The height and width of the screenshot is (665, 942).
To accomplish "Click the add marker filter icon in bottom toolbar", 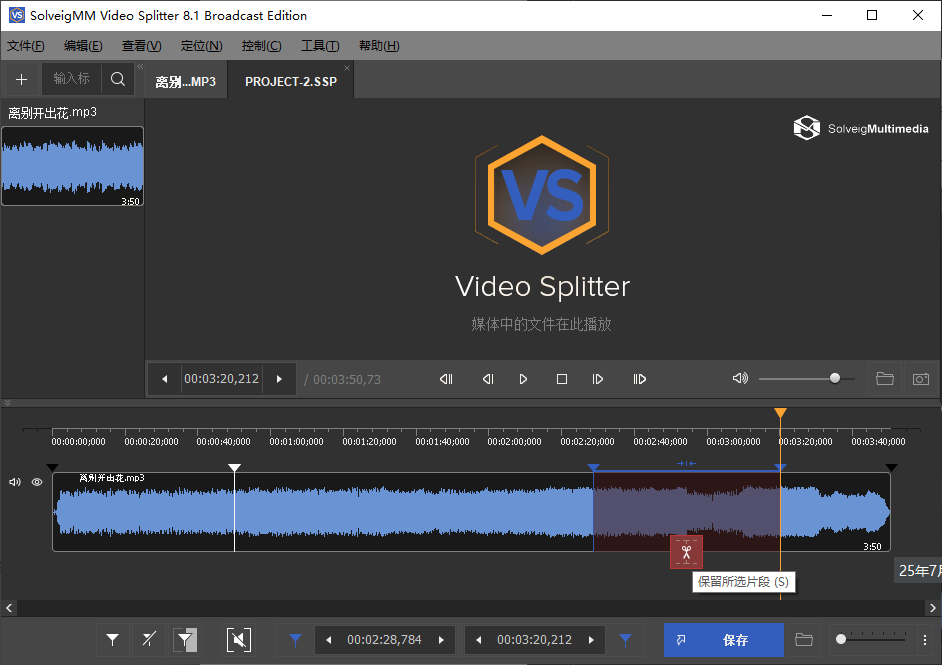I will [113, 640].
